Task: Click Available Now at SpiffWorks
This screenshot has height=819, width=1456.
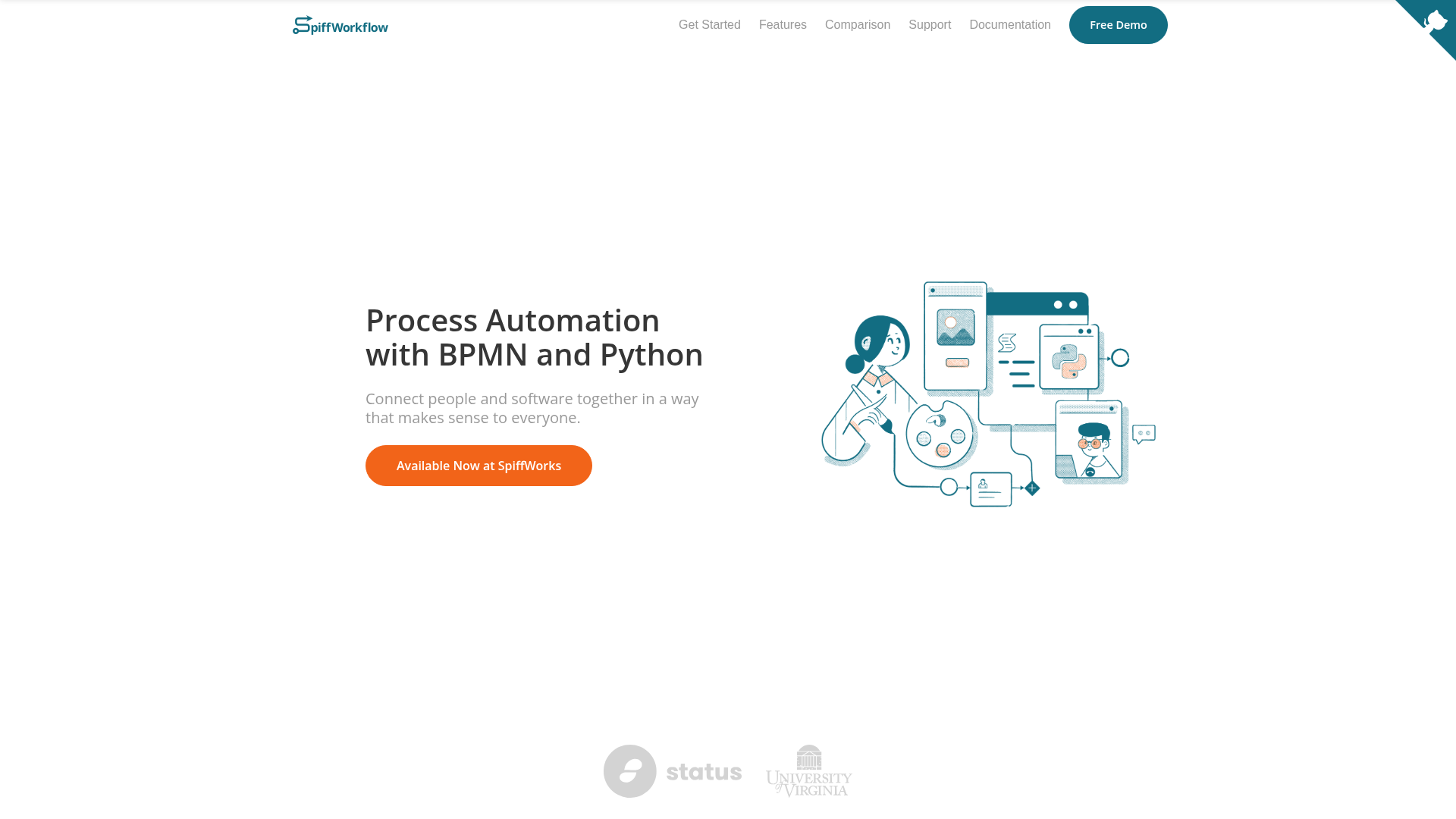Action: (479, 465)
